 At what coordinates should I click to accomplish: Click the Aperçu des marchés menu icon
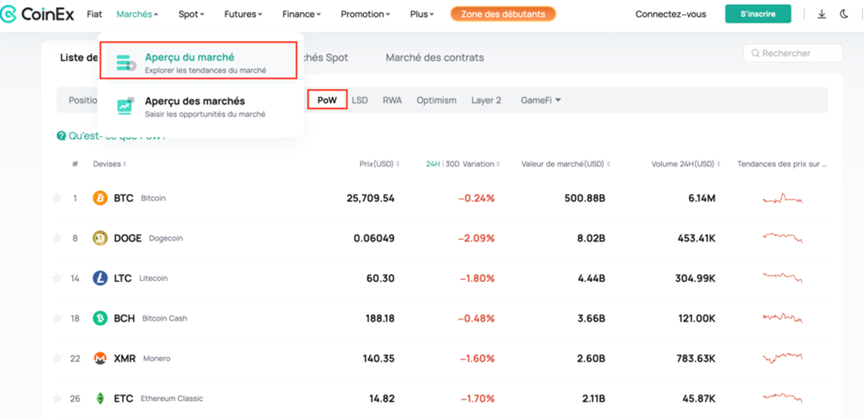click(x=126, y=106)
